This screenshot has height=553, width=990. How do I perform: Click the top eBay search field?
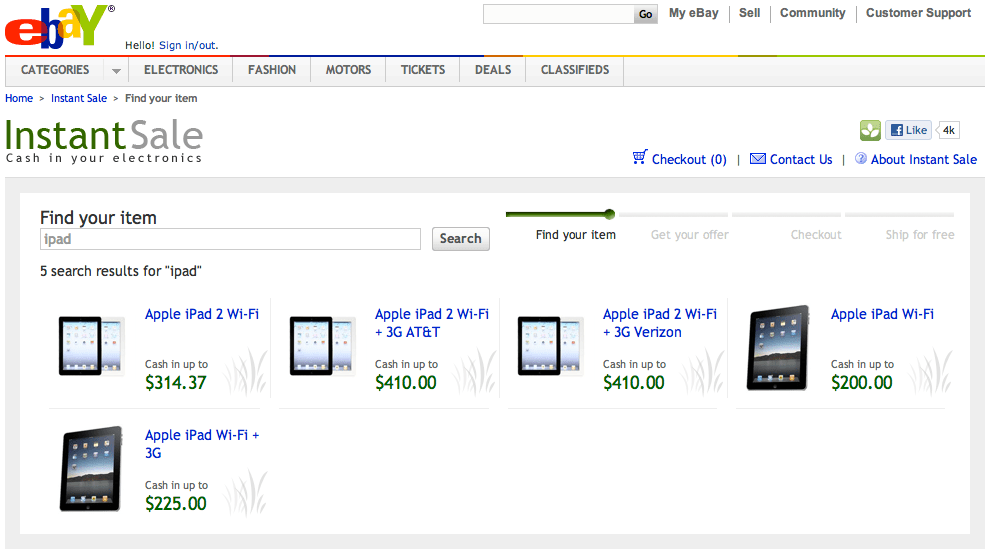click(559, 14)
